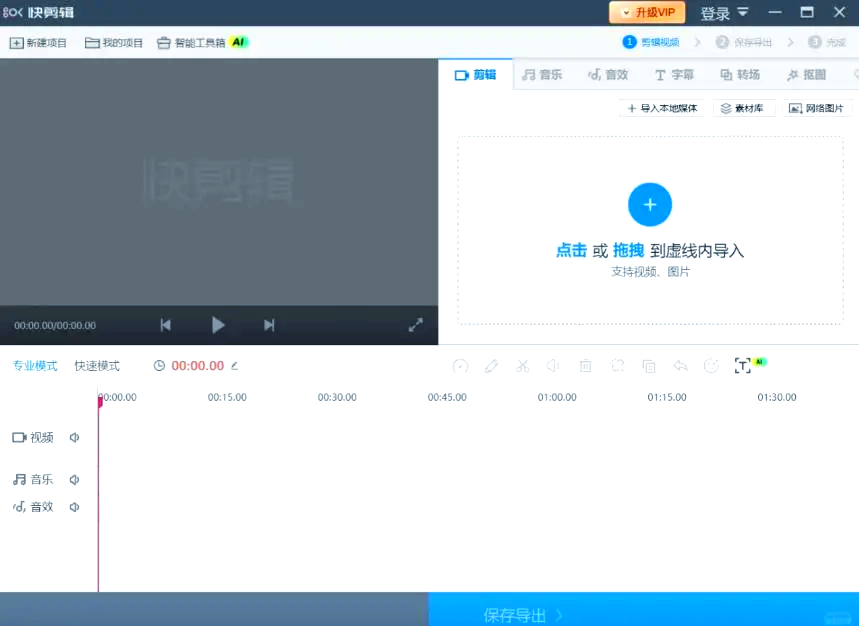This screenshot has width=859, height=626.
Task: Mute the 音效 sound effects track
Action: pos(75,507)
